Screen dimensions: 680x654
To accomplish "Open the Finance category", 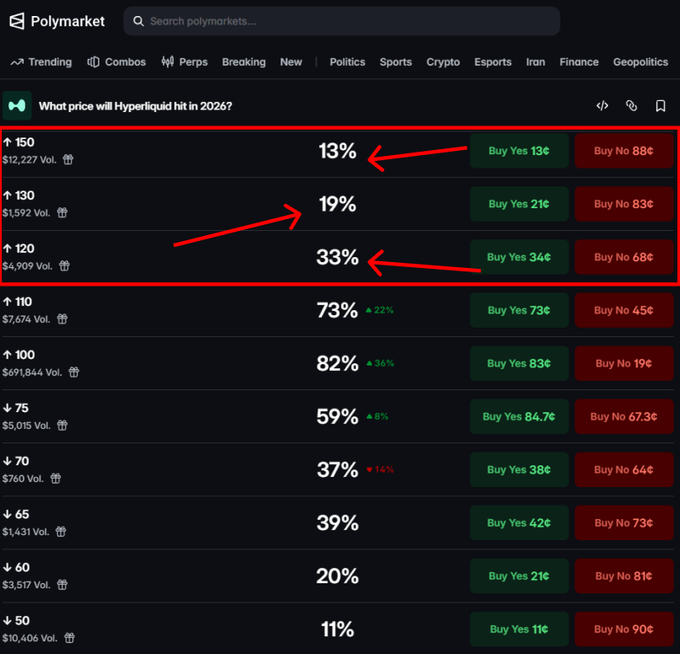I will coord(579,62).
